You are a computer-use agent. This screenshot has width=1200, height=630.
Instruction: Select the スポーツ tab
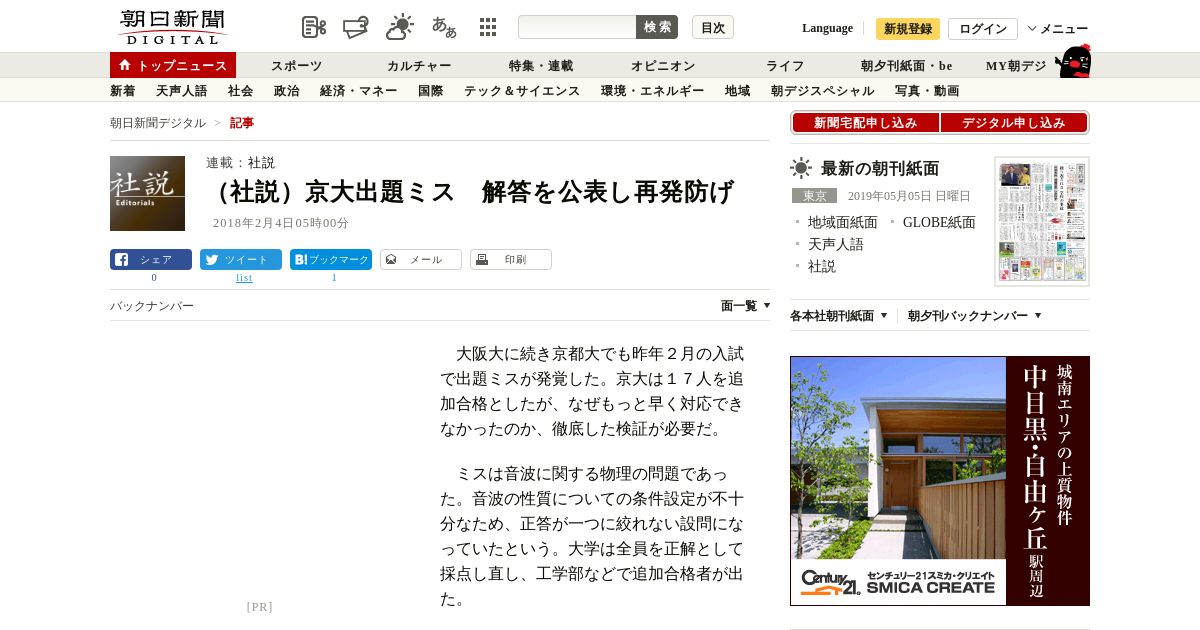[297, 66]
